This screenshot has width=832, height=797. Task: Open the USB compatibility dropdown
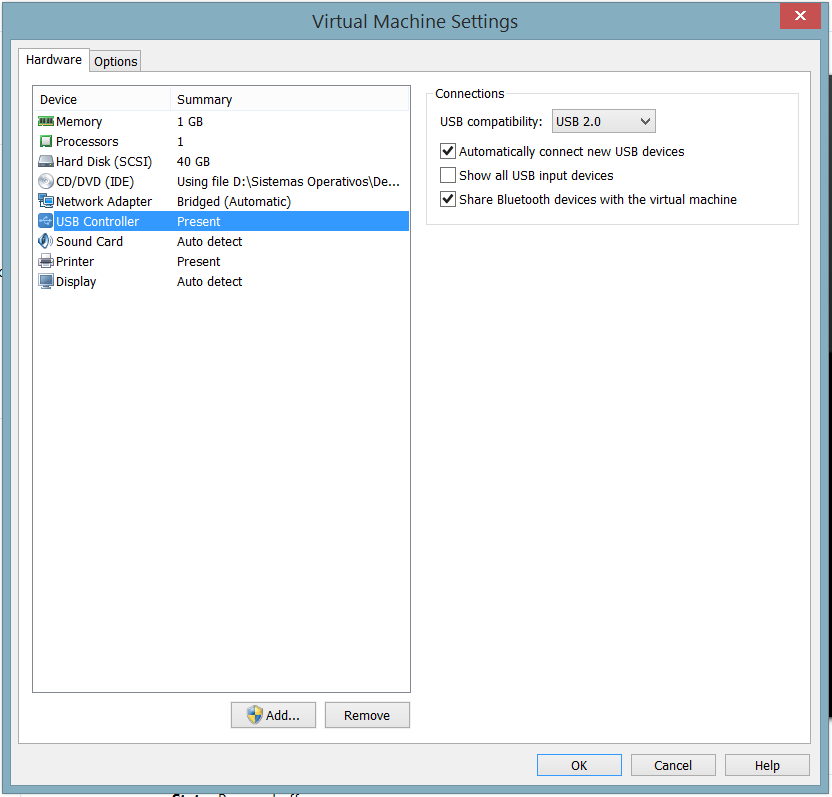(x=604, y=122)
